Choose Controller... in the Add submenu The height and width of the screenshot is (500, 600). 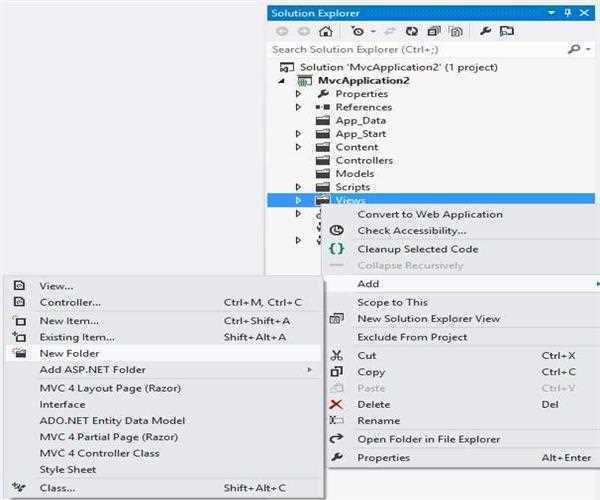[70, 302]
